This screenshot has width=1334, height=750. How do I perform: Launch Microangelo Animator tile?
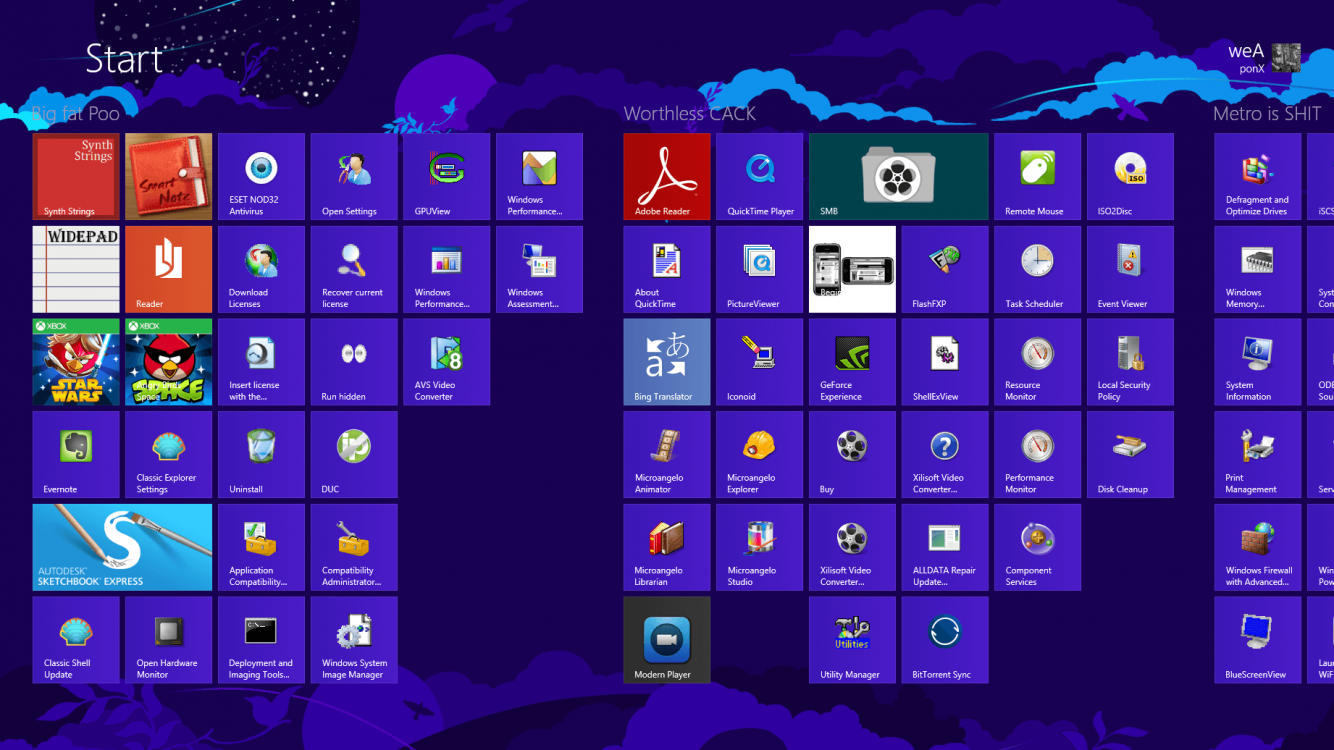pyautogui.click(x=667, y=454)
